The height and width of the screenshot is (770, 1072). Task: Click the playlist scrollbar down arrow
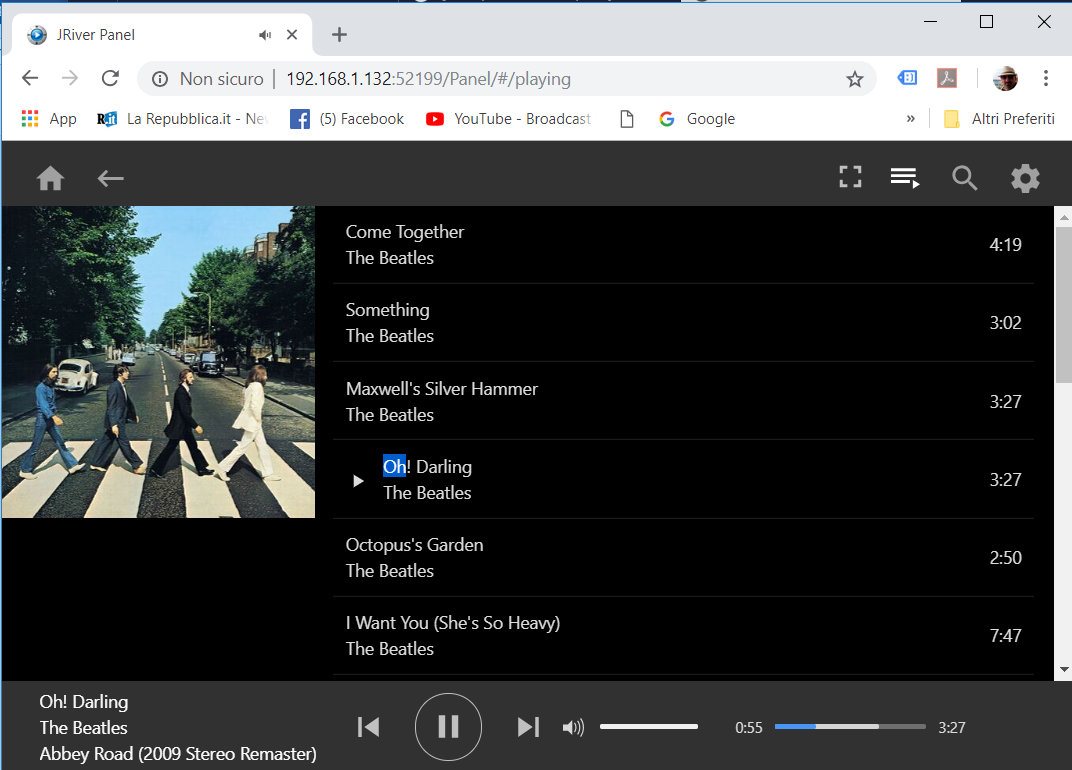point(1063,669)
